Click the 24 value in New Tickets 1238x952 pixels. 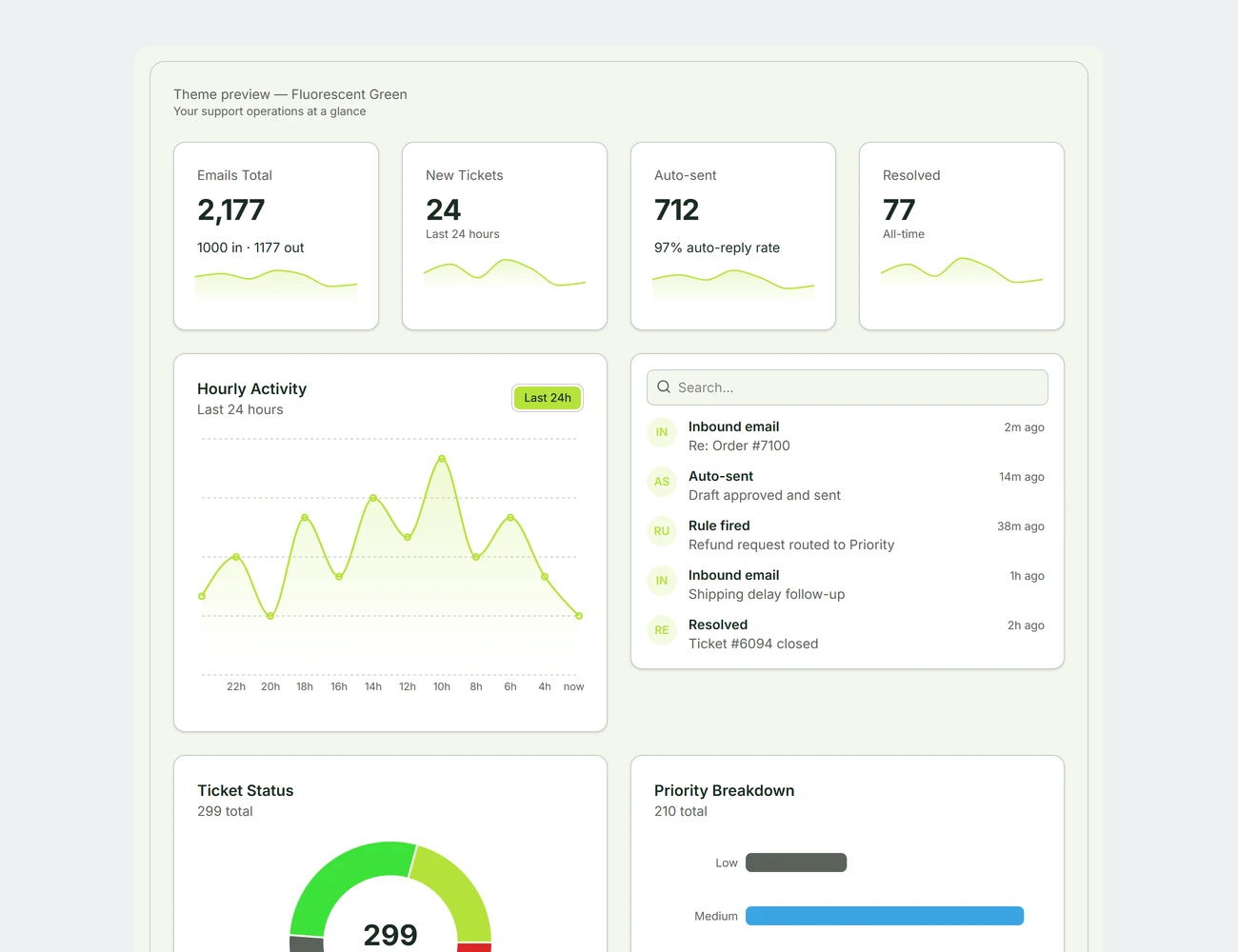click(443, 209)
